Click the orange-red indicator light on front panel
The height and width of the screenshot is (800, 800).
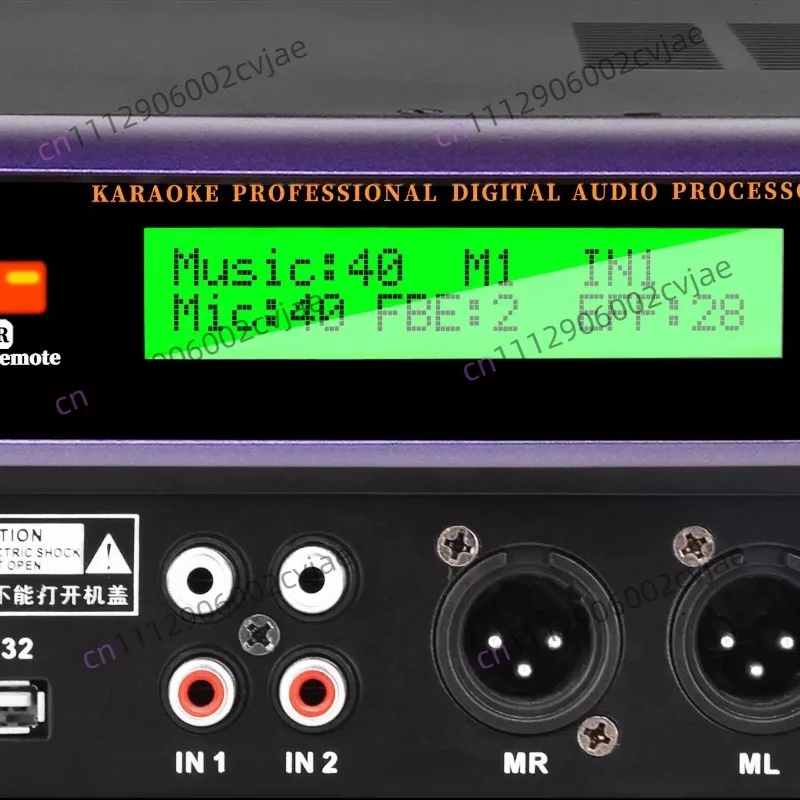point(22,287)
